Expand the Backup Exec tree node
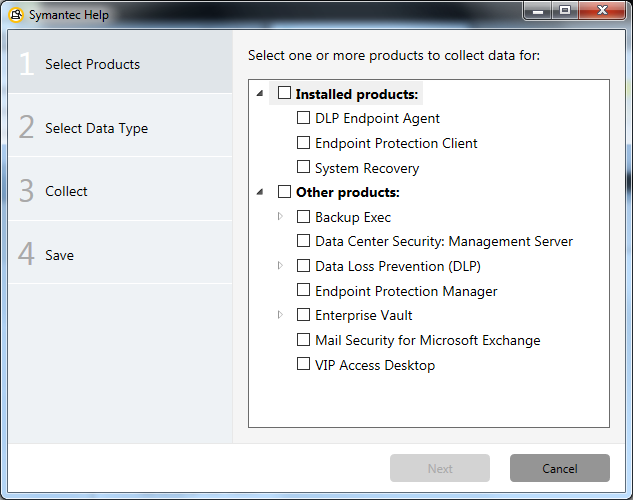This screenshot has width=633, height=500. click(x=280, y=217)
